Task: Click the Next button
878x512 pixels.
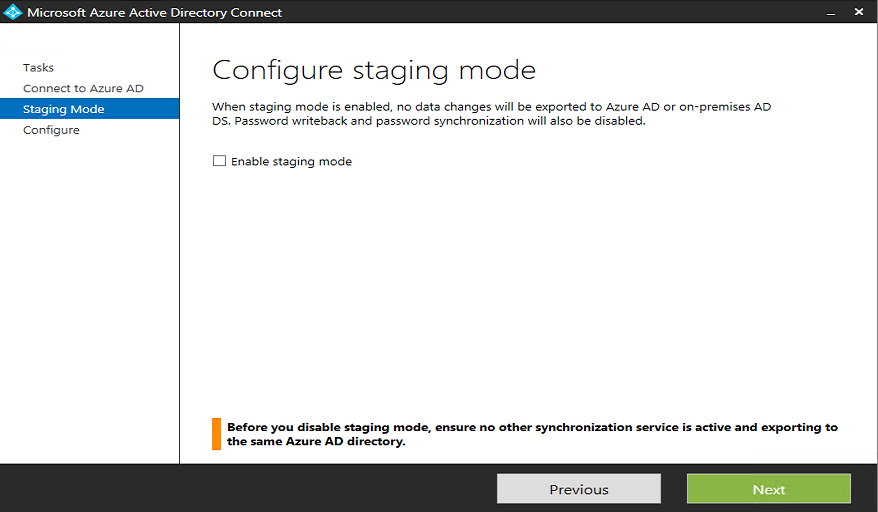Action: tap(768, 489)
